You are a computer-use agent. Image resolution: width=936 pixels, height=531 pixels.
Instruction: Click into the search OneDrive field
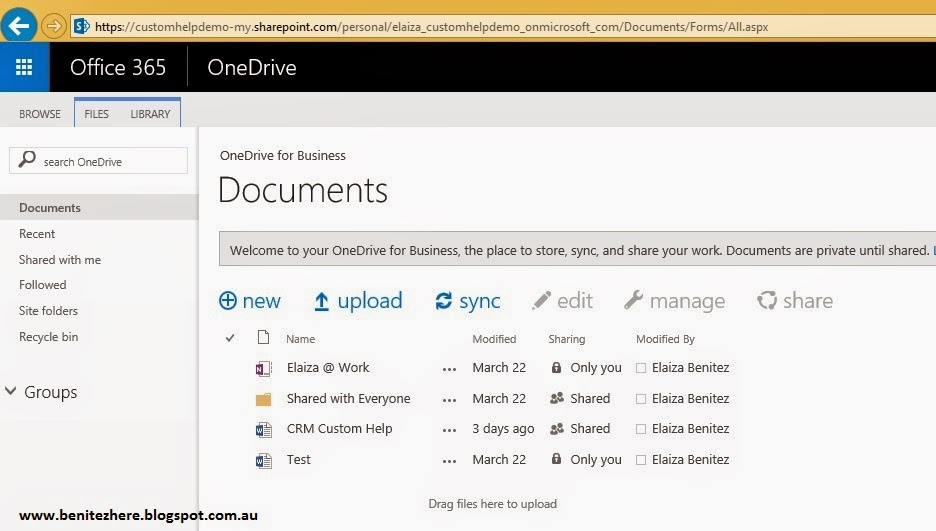[x=98, y=161]
